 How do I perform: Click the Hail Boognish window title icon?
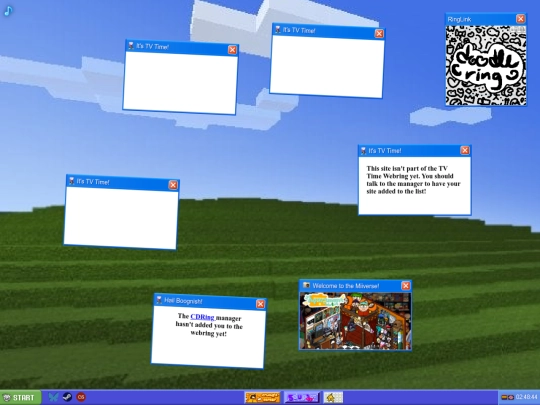click(x=159, y=300)
